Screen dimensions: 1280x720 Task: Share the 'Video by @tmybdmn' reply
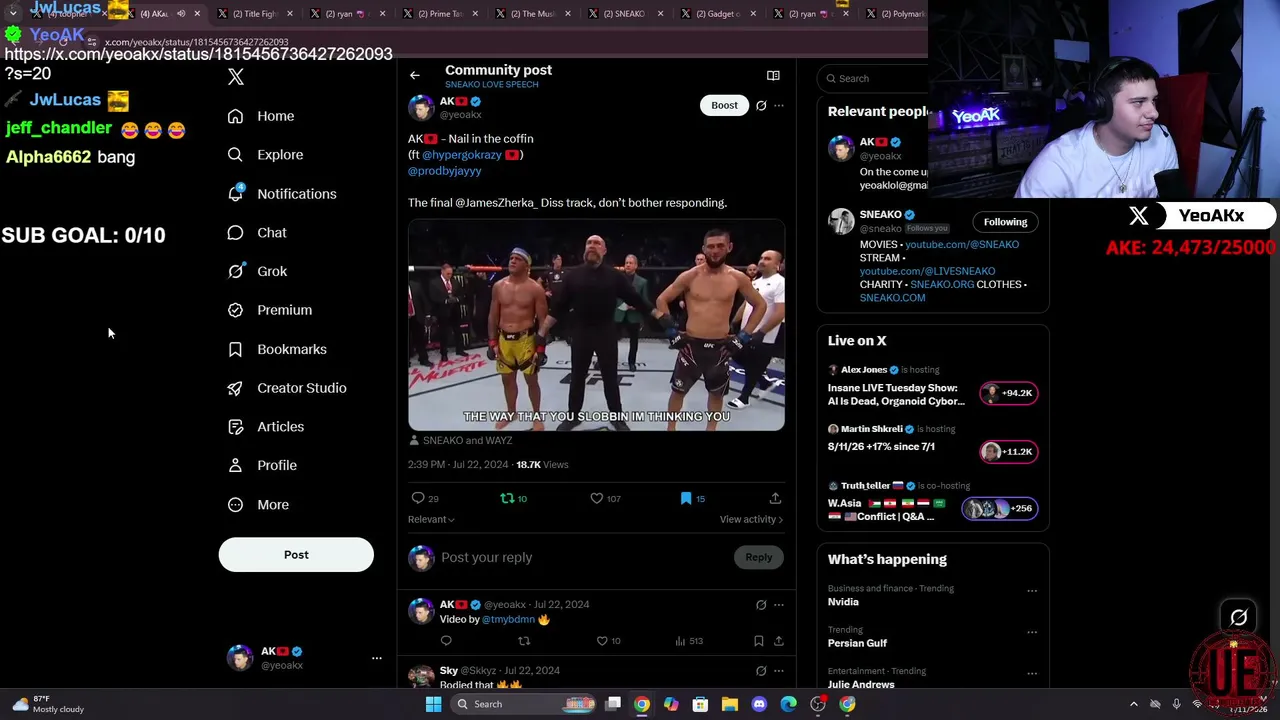(778, 641)
